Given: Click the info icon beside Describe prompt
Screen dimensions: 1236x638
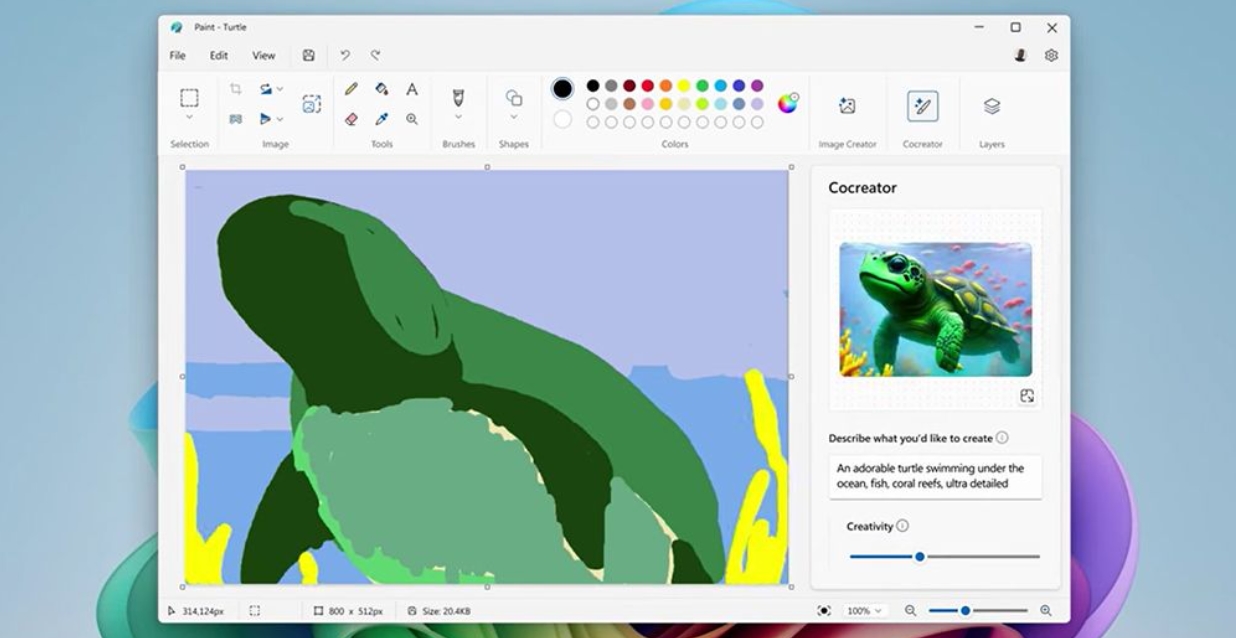Looking at the screenshot, I should coord(1002,438).
